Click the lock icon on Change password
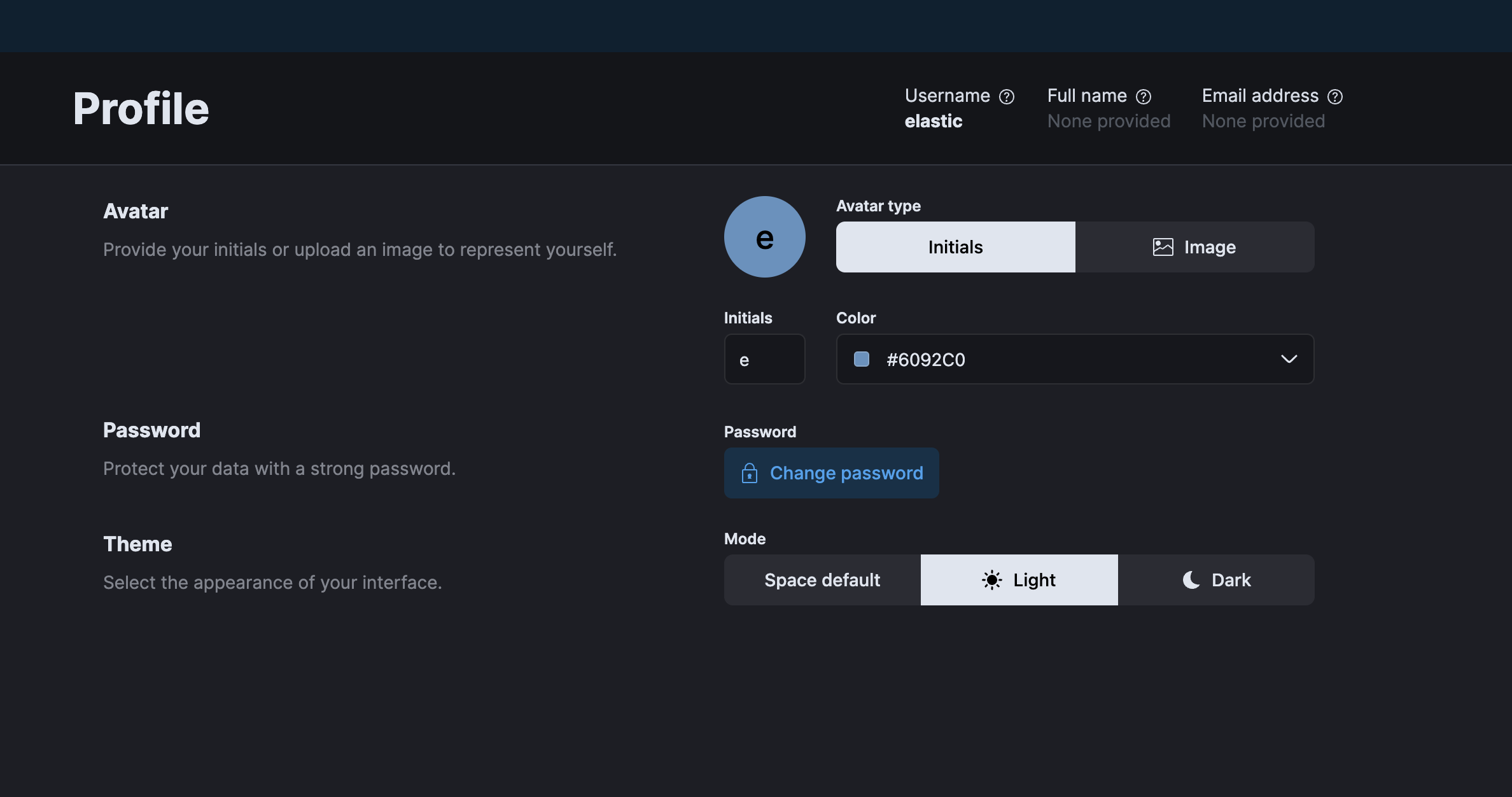The image size is (1512, 797). click(750, 473)
